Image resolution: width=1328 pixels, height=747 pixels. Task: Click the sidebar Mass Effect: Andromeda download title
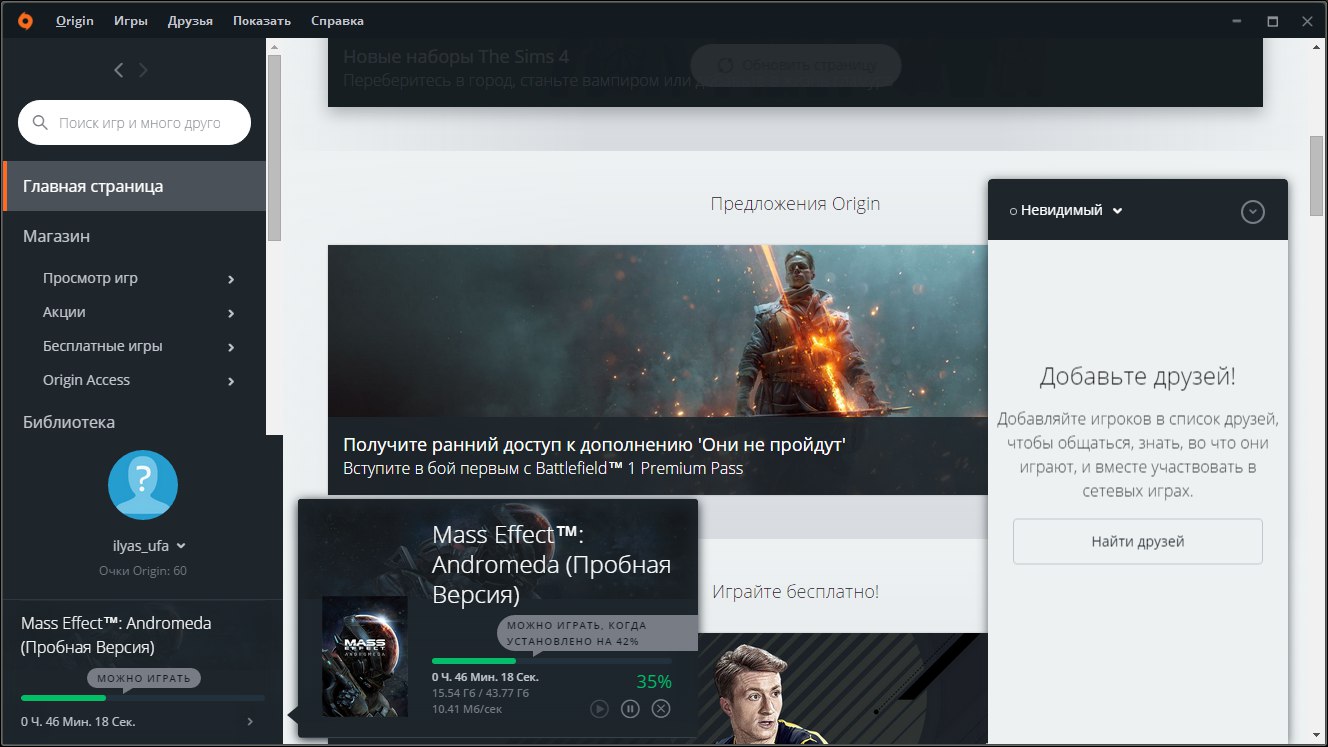116,635
